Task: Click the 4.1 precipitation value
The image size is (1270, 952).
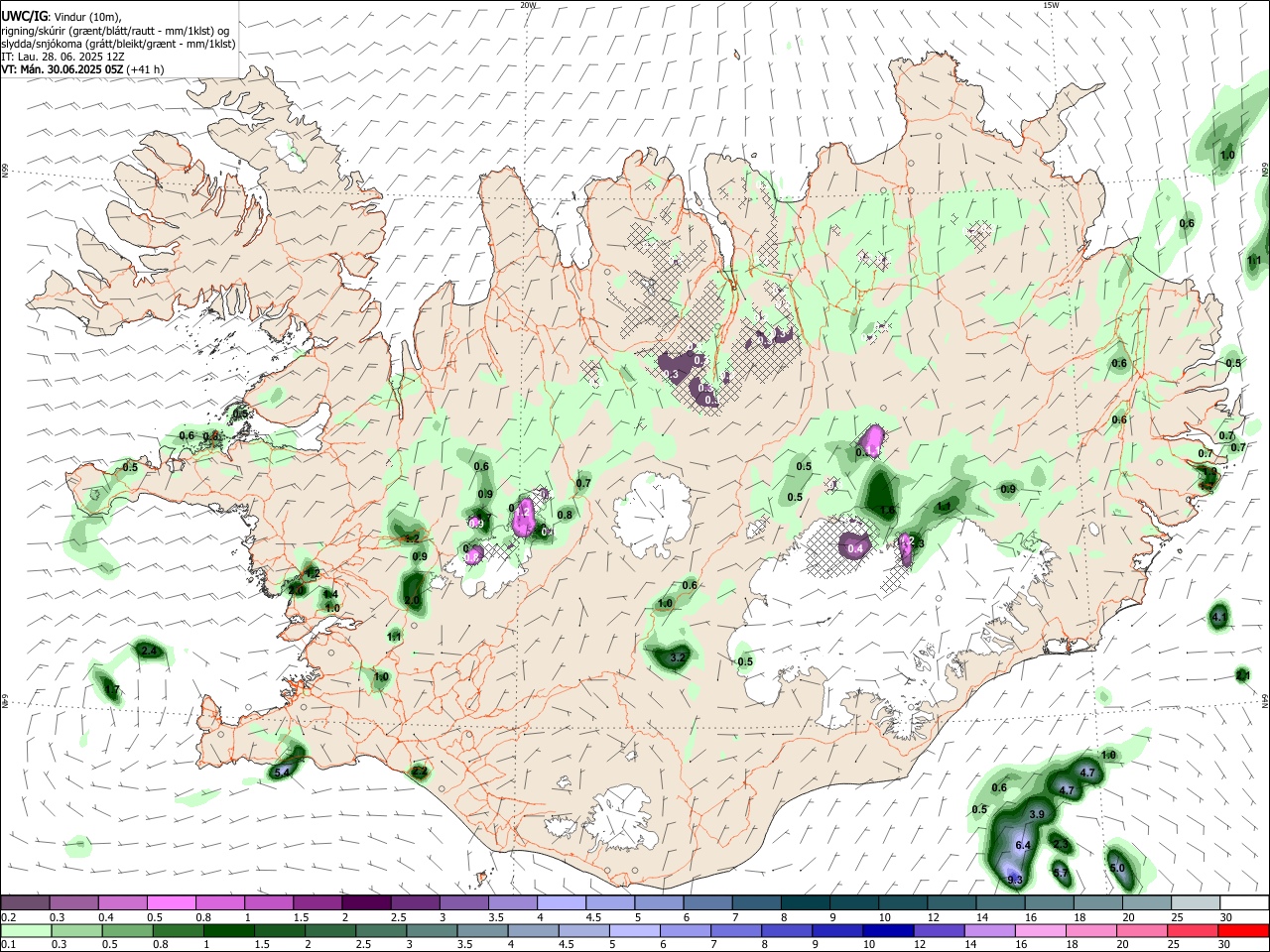Action: pos(1219,617)
